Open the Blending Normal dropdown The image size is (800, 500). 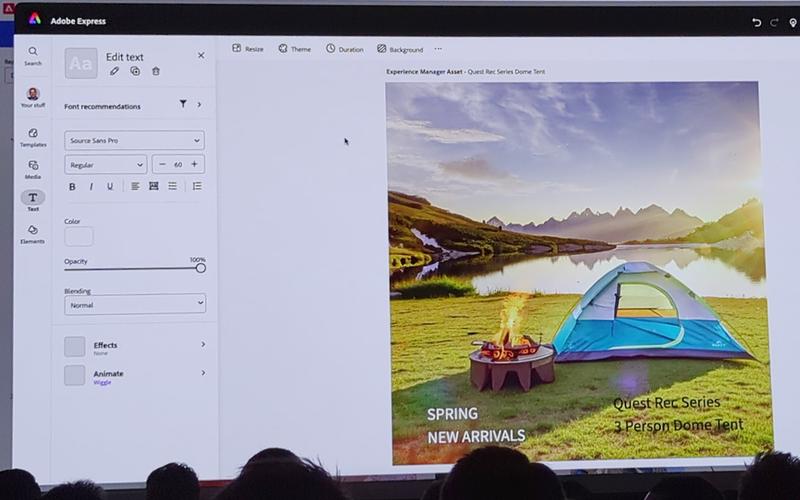pos(135,304)
